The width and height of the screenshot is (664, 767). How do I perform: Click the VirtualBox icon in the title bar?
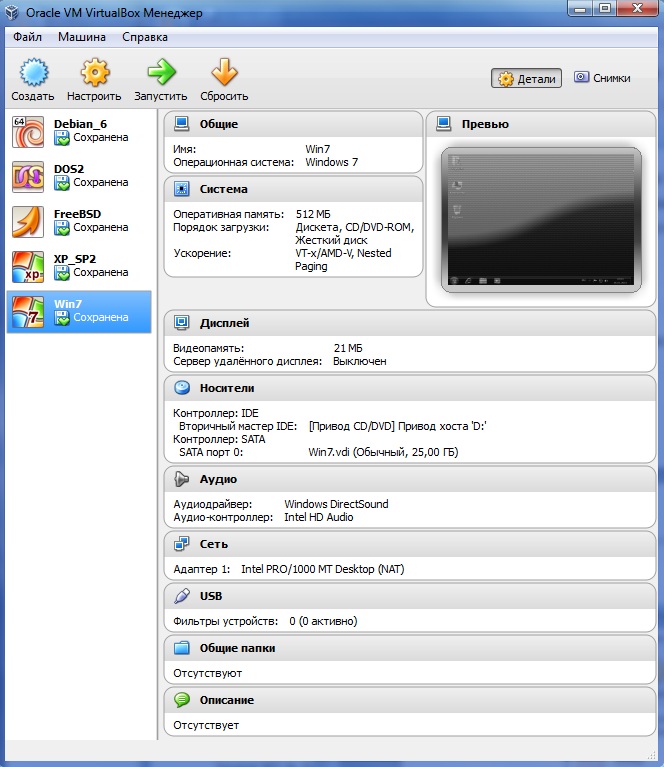point(12,12)
